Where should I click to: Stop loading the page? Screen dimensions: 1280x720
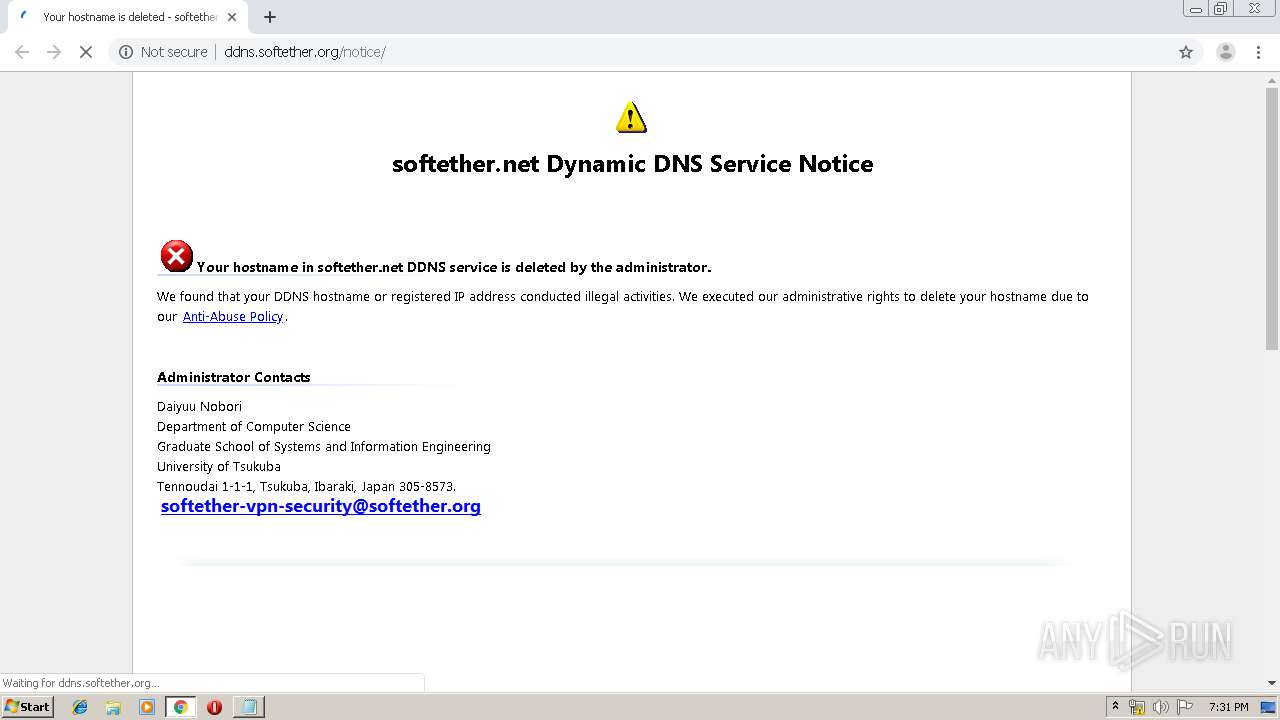point(86,52)
